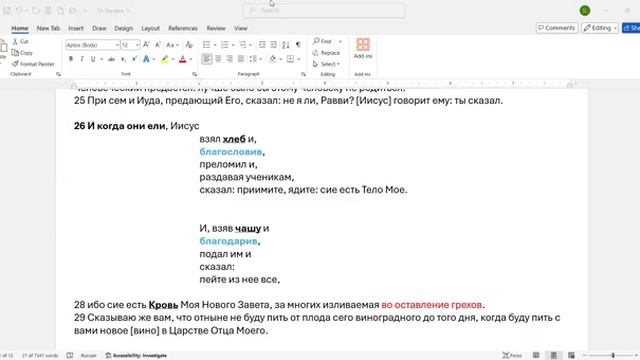Click the Russian language indicator
640x360 pixels.
88,356
